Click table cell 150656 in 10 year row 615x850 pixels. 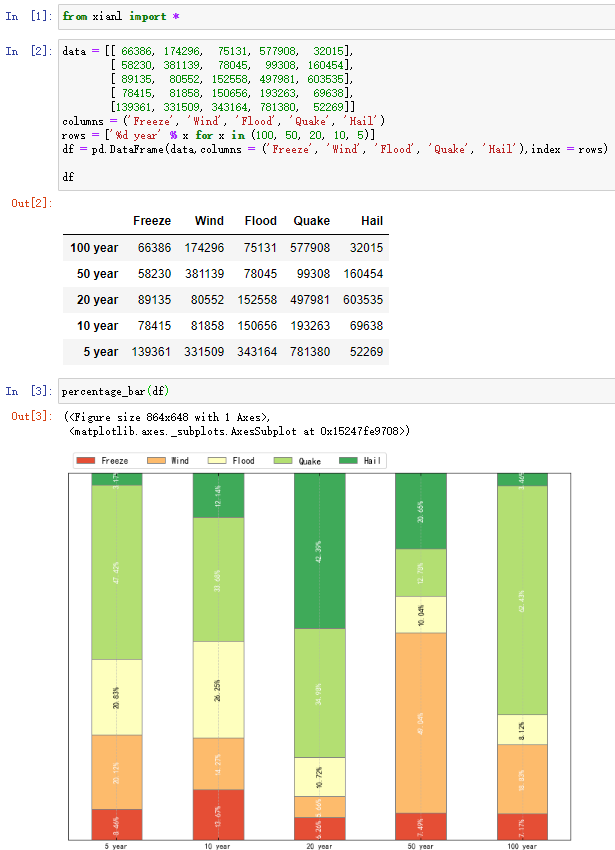pyautogui.click(x=257, y=326)
